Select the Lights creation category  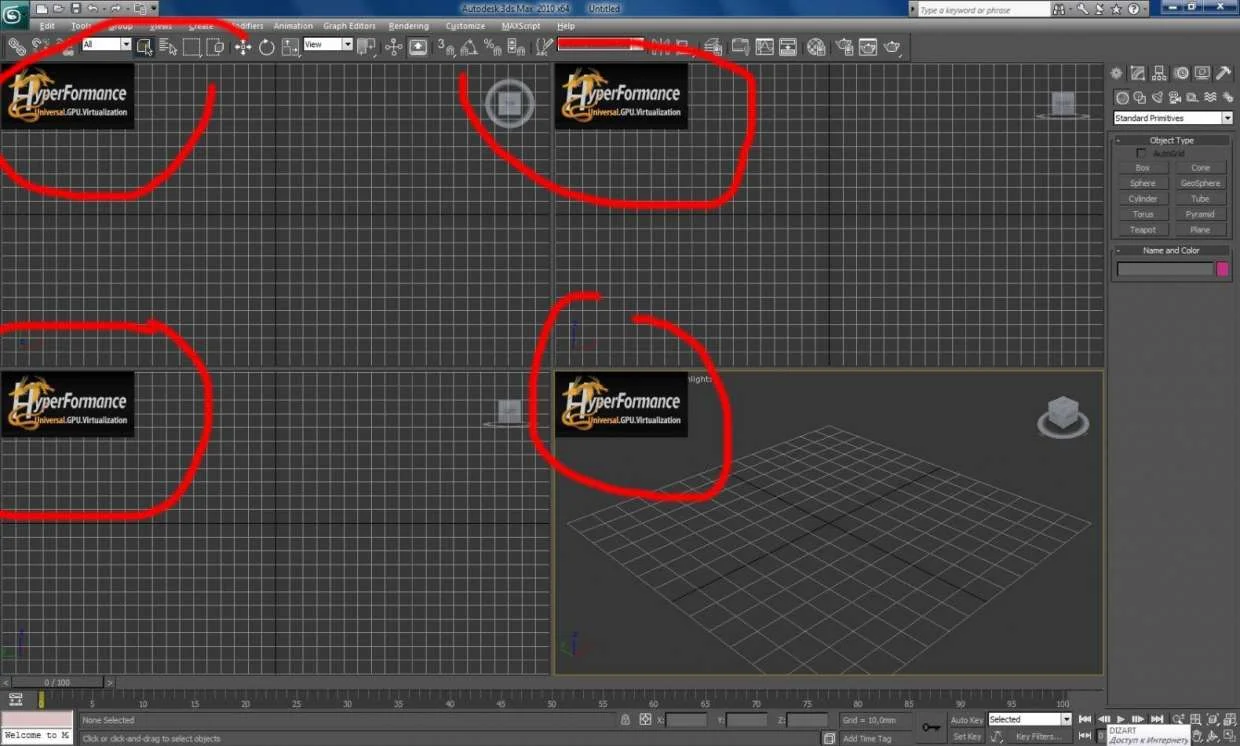[1157, 97]
